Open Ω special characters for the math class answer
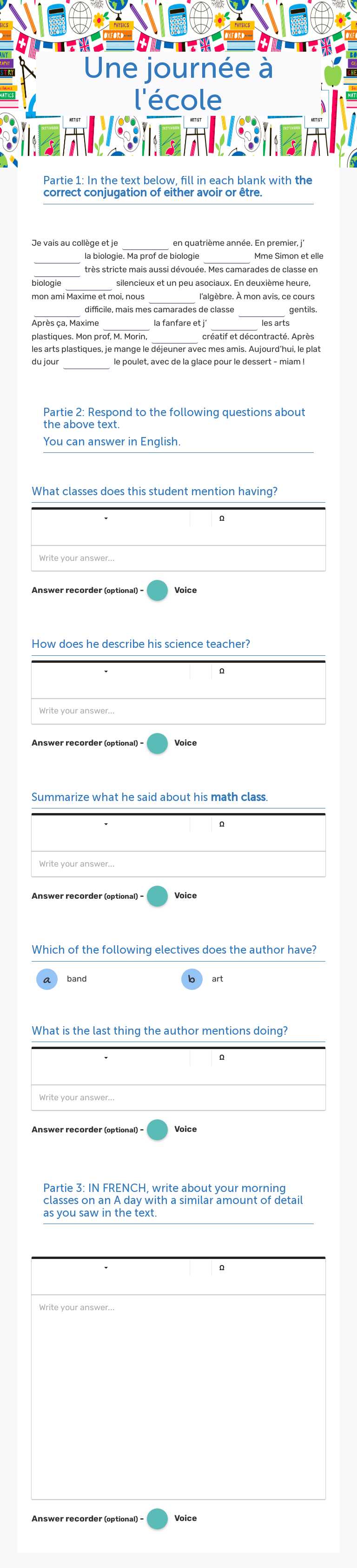 pos(222,824)
